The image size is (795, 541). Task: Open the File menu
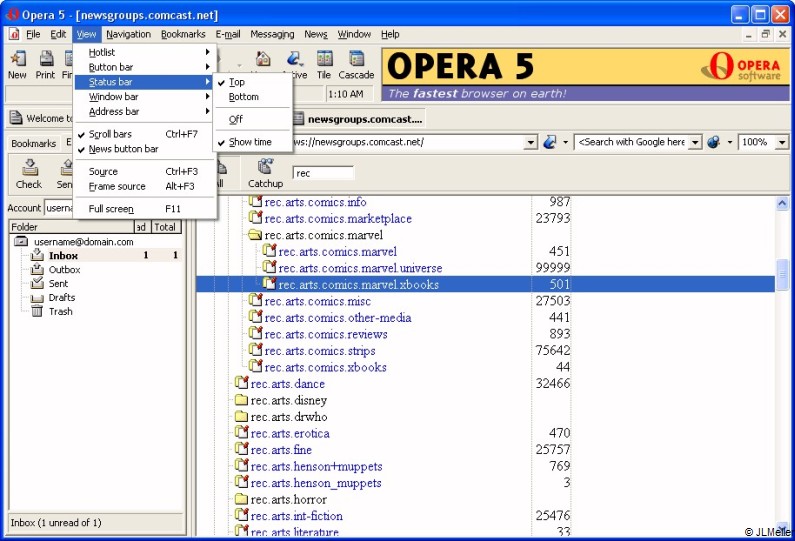coord(33,34)
